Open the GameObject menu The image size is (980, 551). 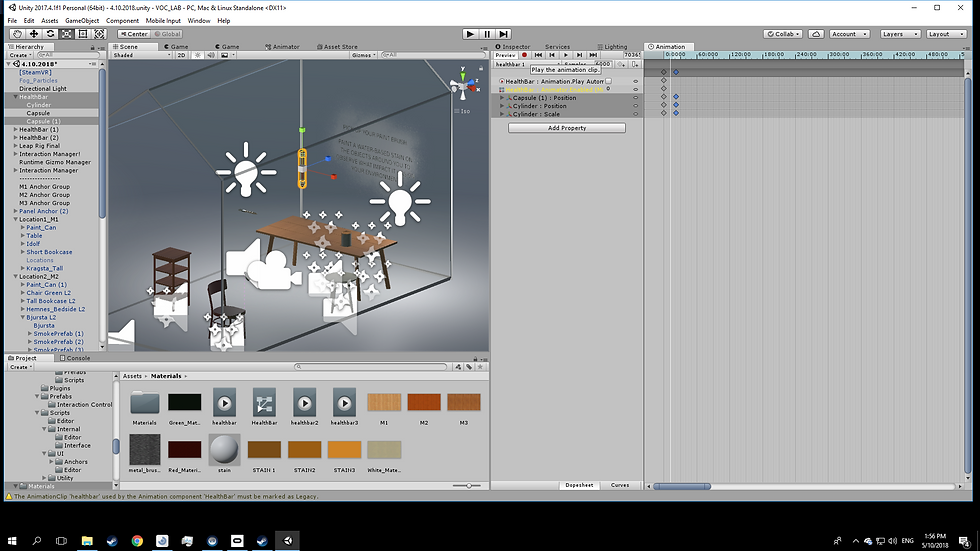click(82, 20)
